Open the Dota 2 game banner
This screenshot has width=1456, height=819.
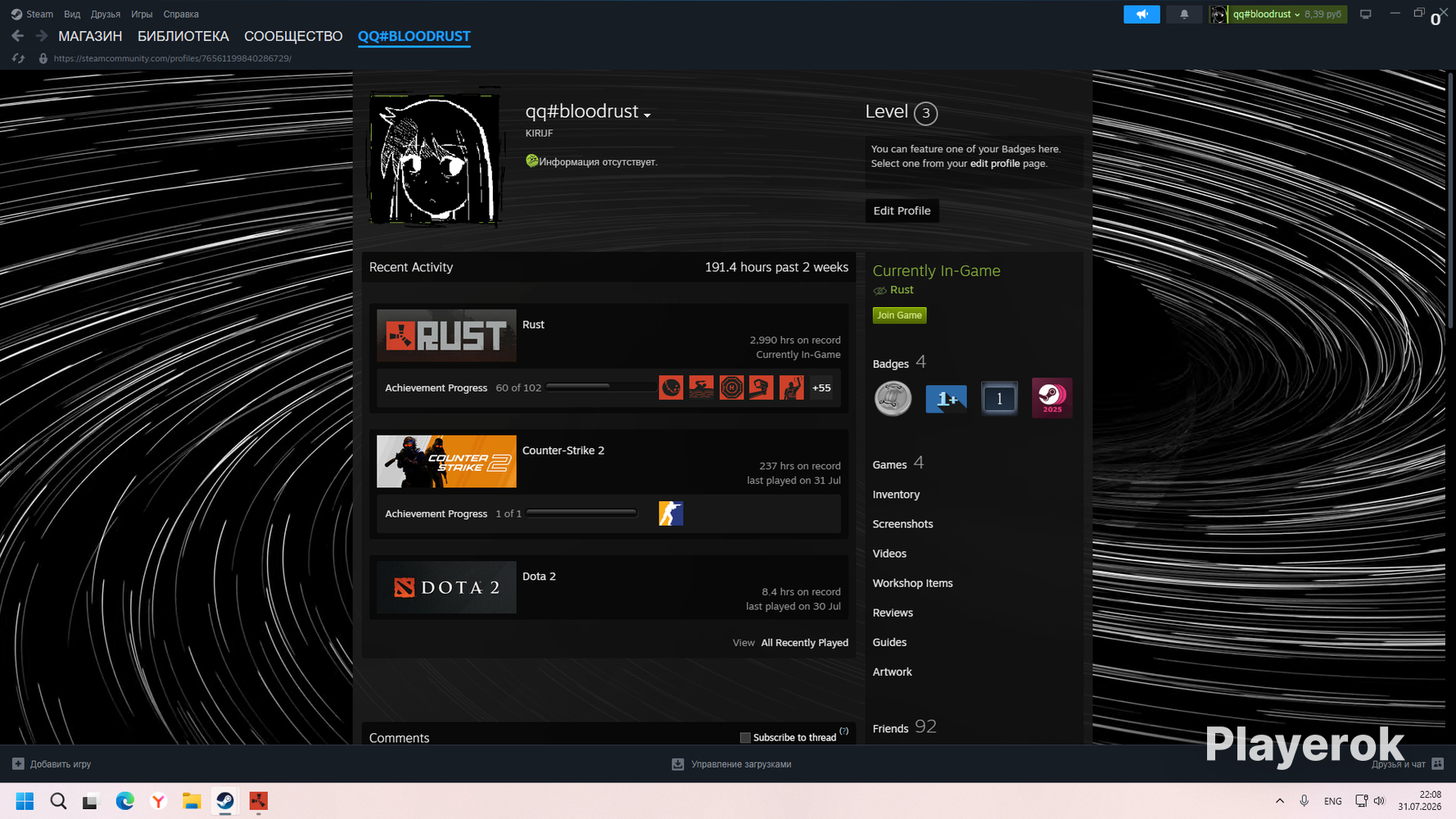click(446, 587)
